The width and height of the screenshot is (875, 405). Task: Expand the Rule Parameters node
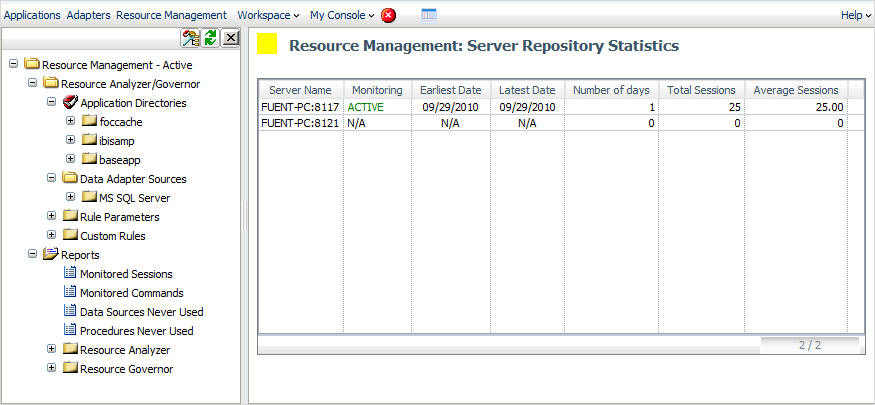point(52,217)
